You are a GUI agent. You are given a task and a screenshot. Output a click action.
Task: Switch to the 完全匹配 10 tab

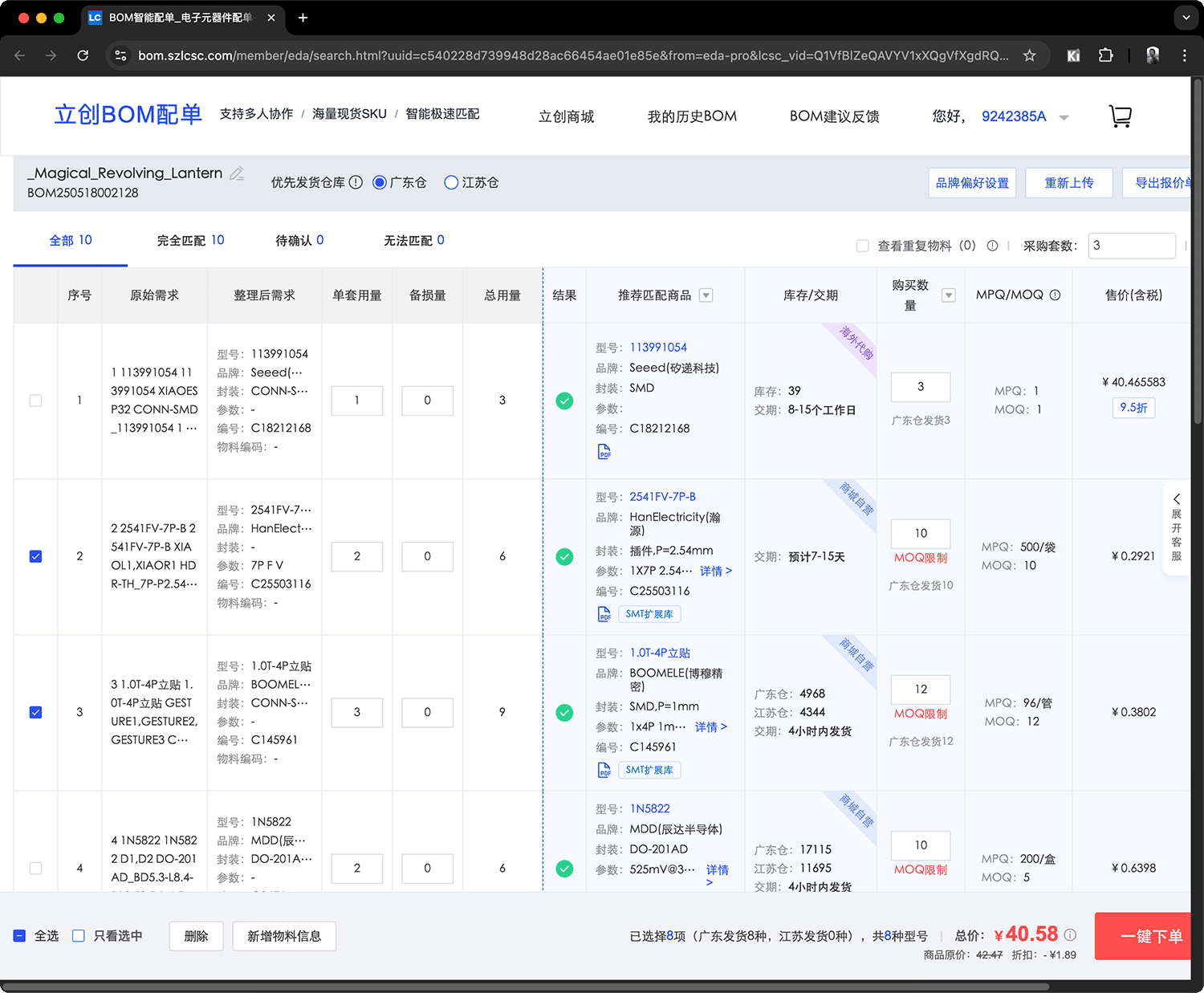[x=191, y=240]
